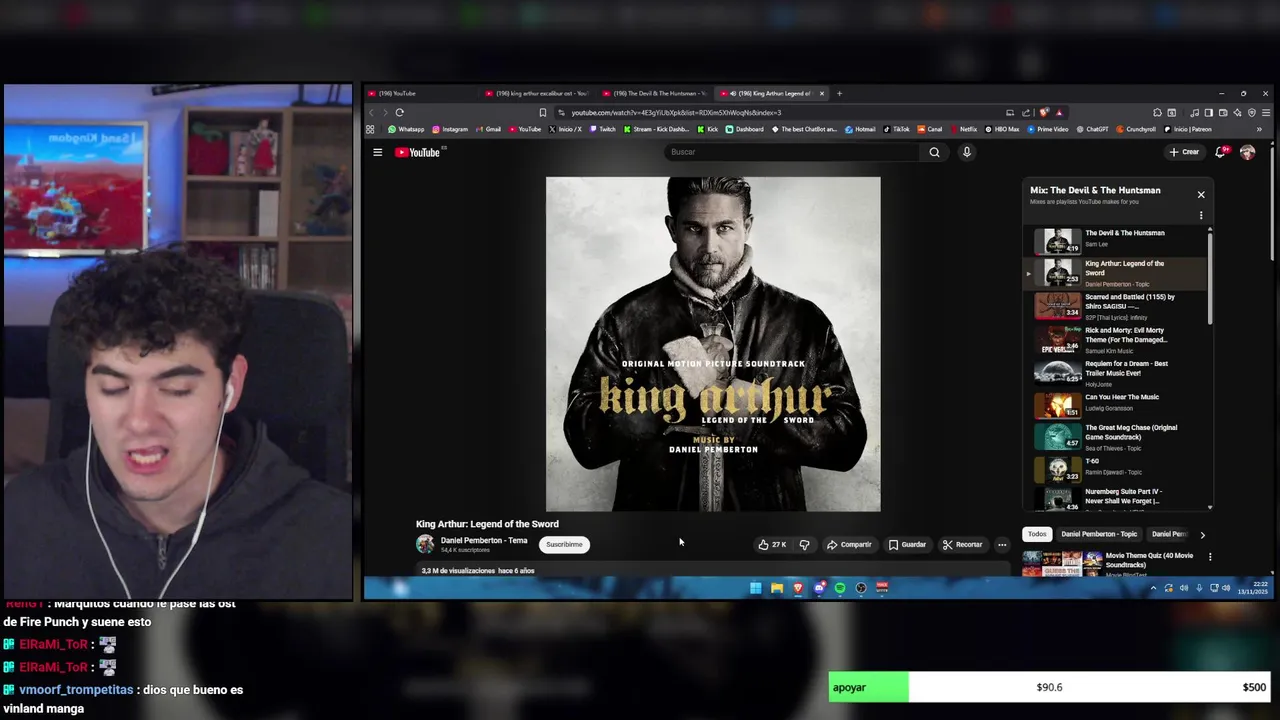The width and height of the screenshot is (1280, 720).
Task: Show hidden system tray icons chevron
Action: 1153,588
